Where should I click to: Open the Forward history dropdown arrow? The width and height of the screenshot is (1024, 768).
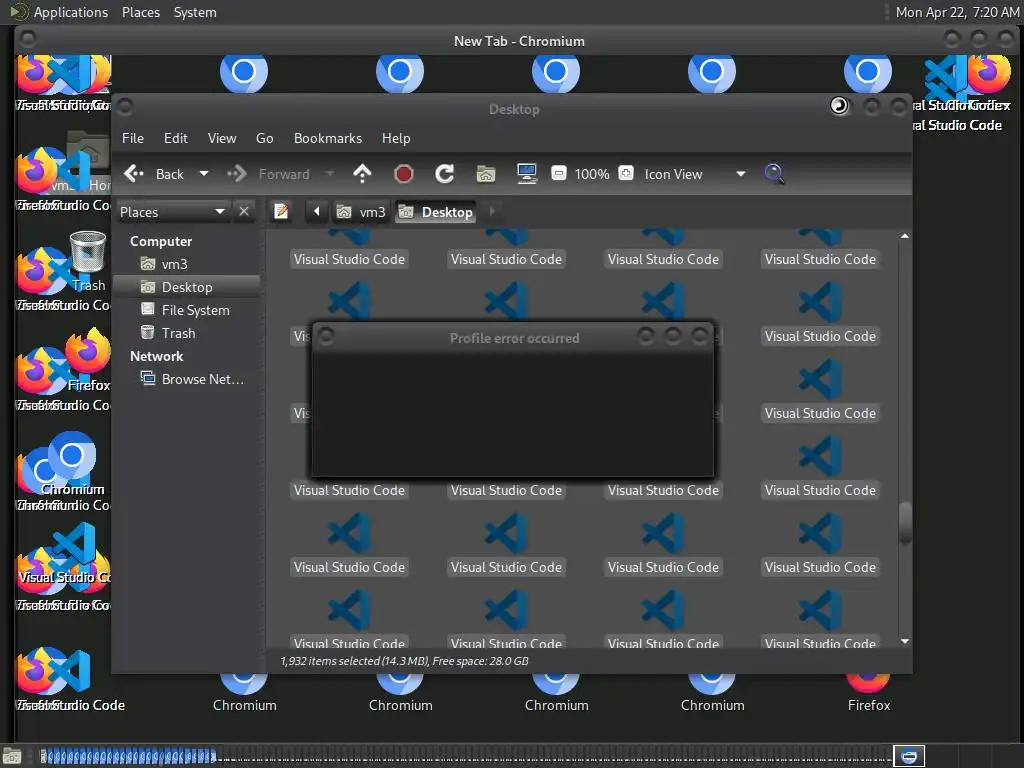pyautogui.click(x=330, y=174)
